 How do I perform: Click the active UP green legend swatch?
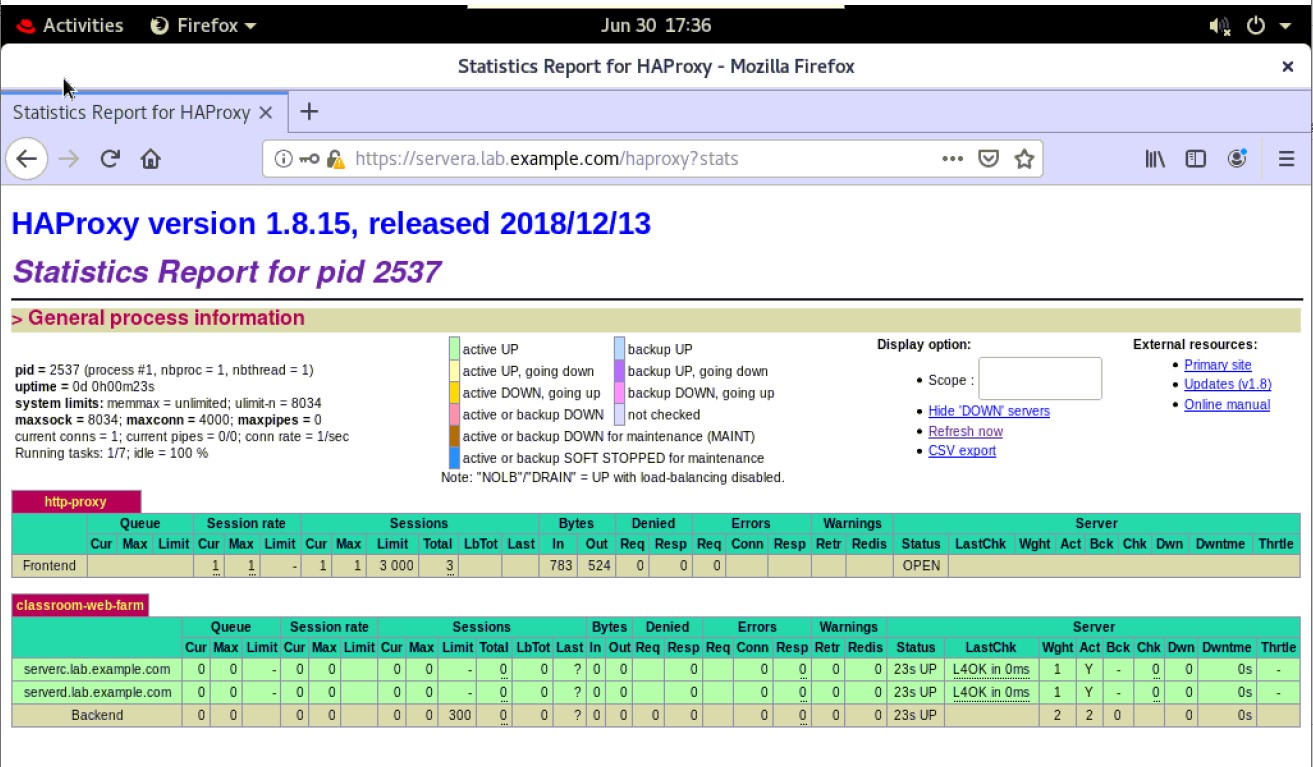coord(454,349)
